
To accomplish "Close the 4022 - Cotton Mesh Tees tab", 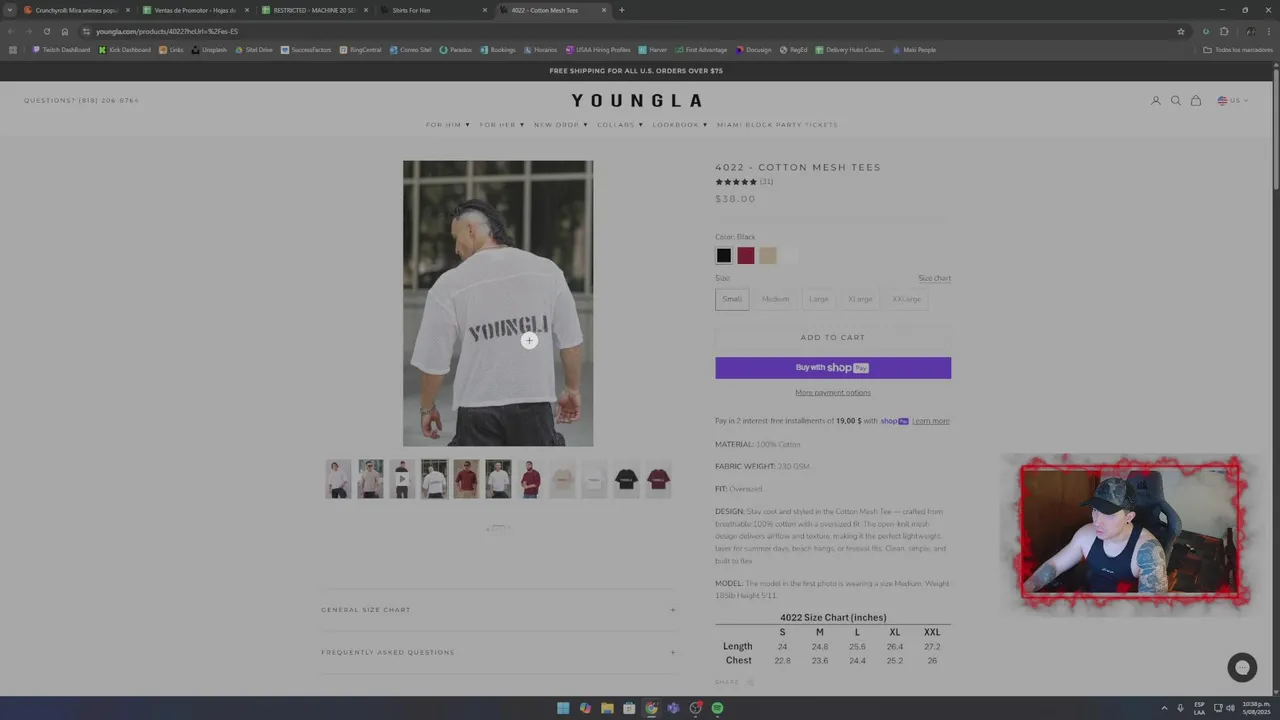I will point(604,10).
